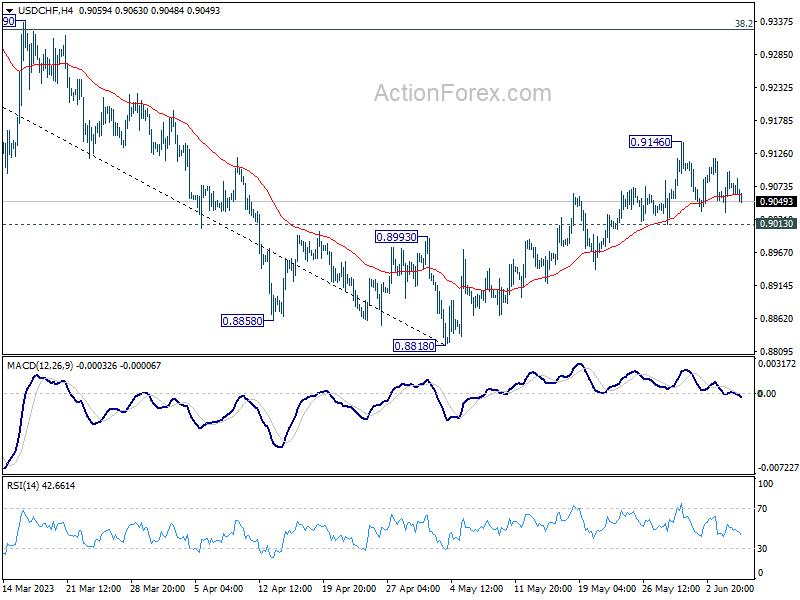Click the MACD scale value -0.007227
Screen dimensions: 800x600
coord(778,468)
